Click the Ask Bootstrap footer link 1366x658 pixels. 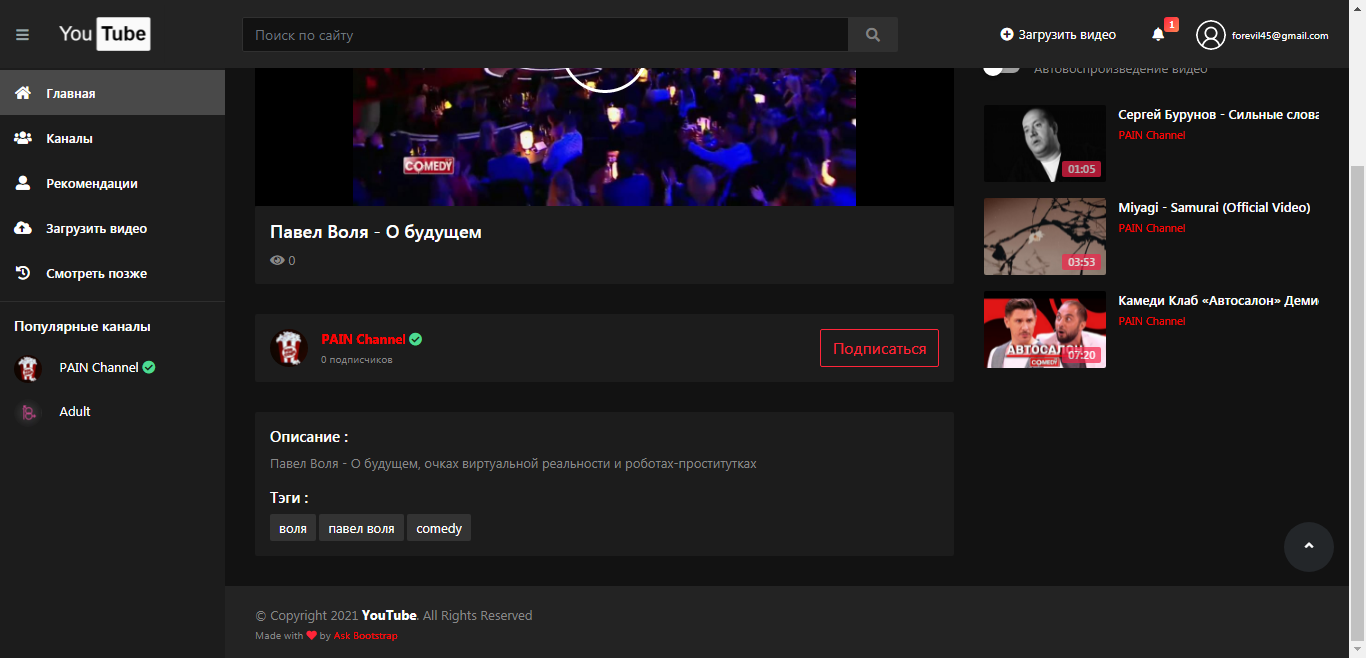pos(365,636)
